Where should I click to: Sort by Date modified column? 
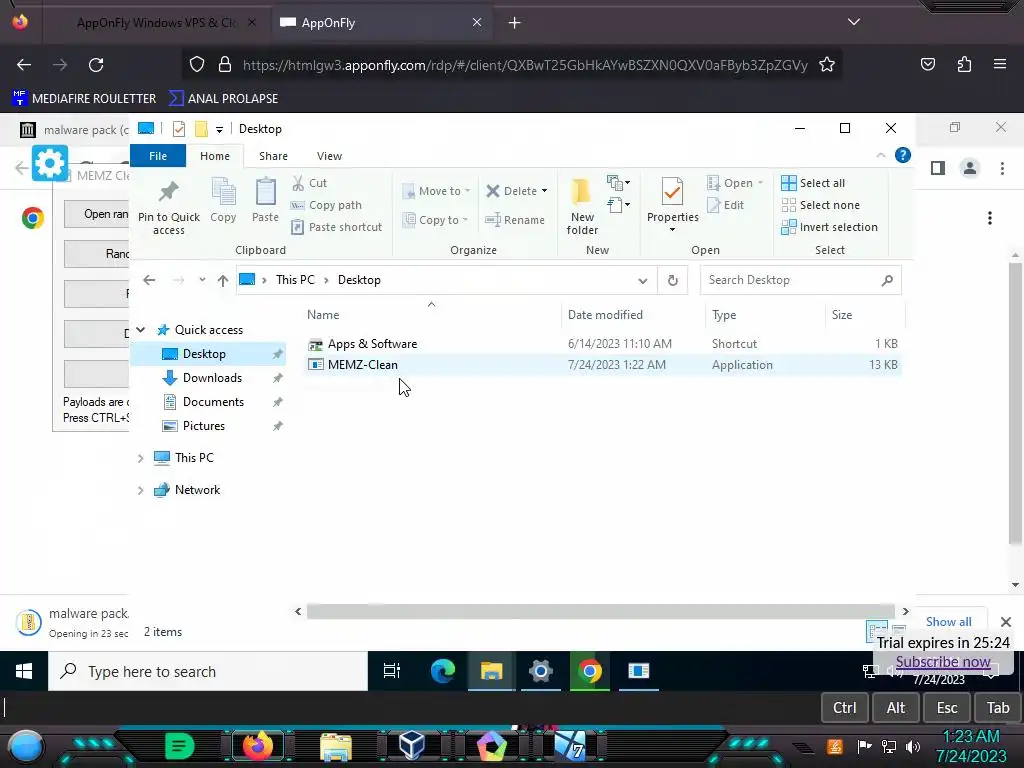tap(605, 315)
